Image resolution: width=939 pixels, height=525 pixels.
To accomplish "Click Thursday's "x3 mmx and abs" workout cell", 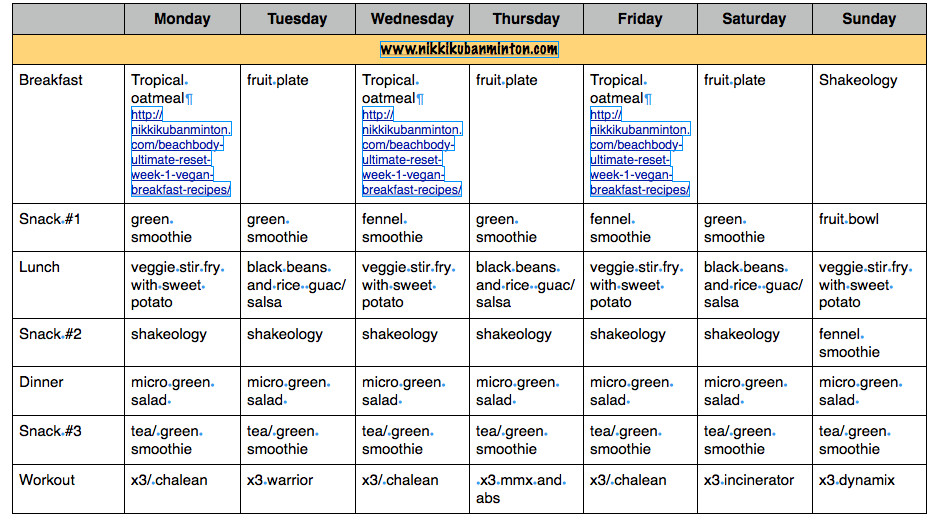I will (520, 489).
